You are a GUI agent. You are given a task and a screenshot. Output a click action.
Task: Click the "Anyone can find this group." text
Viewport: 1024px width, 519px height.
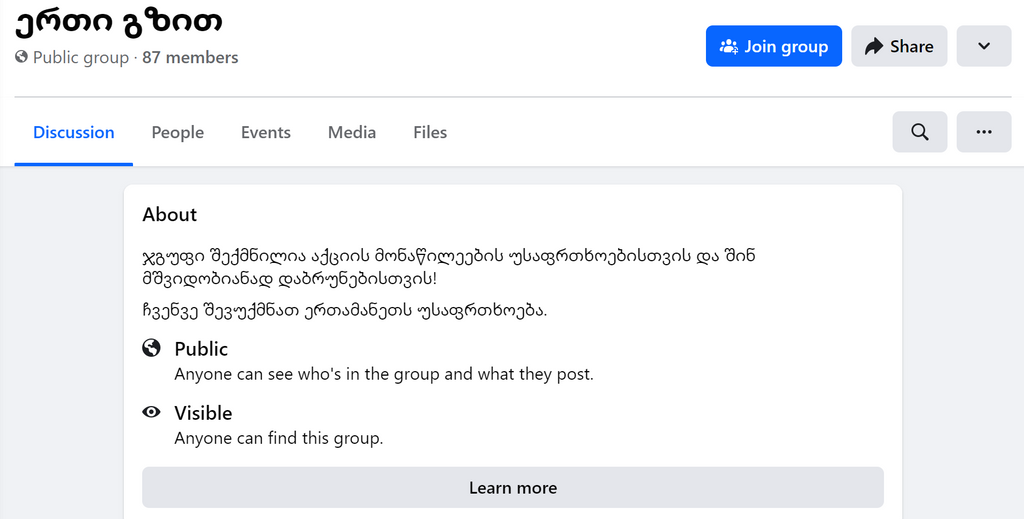[279, 438]
